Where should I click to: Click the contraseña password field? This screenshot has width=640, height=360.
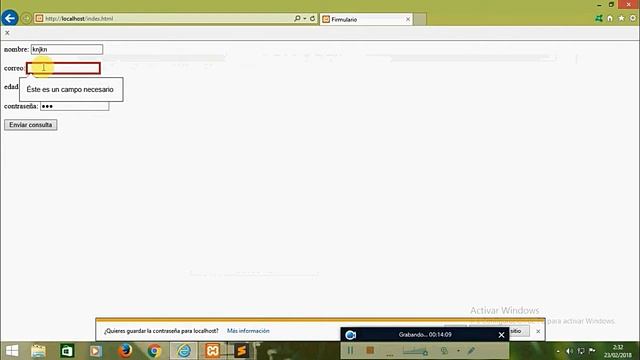coord(74,106)
